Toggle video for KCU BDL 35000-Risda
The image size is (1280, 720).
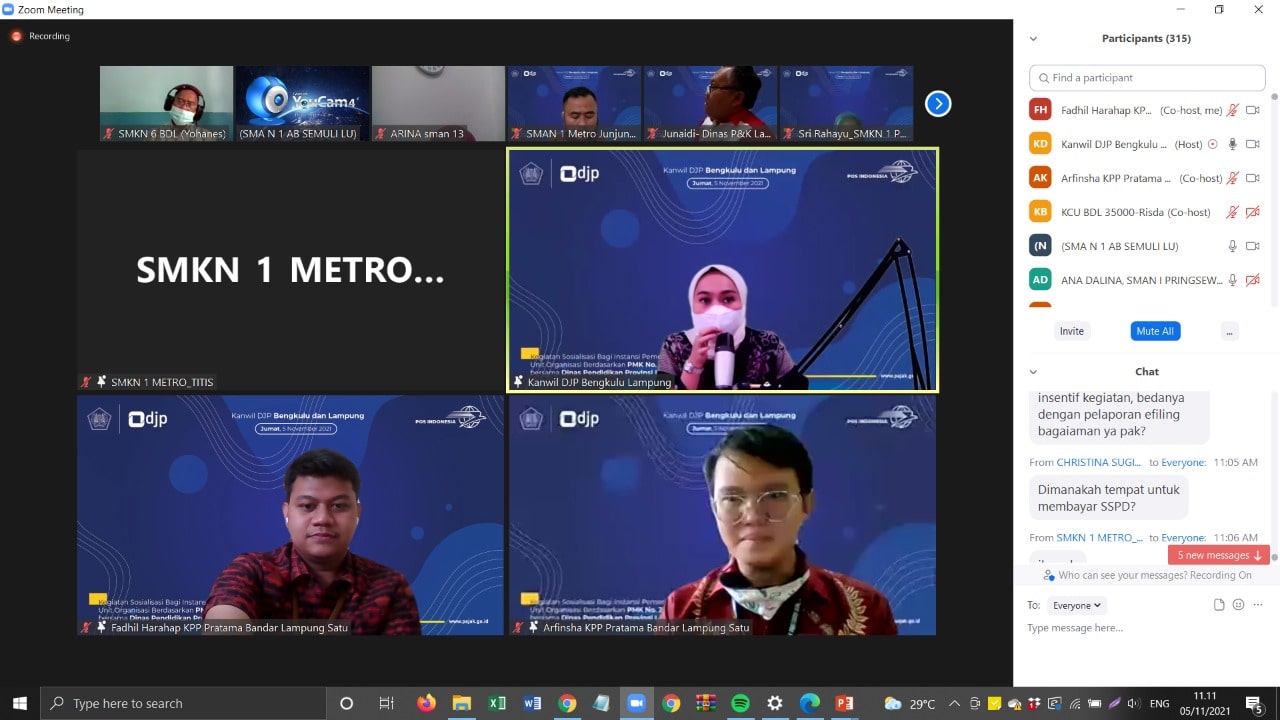[x=1252, y=212]
